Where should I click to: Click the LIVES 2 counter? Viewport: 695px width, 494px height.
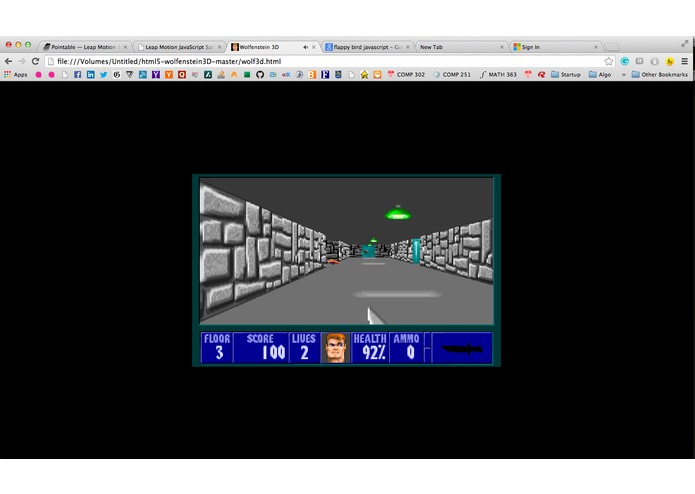pos(304,348)
